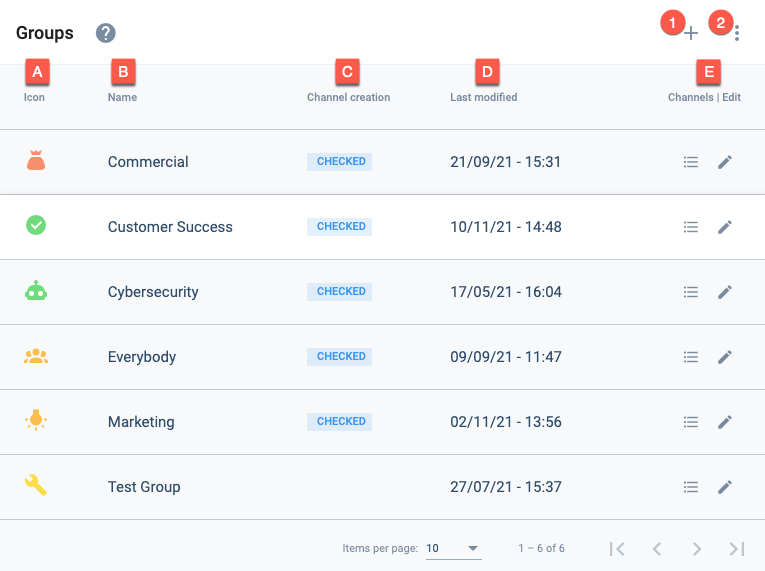
Task: Click CHECKED badge in Cybersecurity row
Action: [340, 291]
